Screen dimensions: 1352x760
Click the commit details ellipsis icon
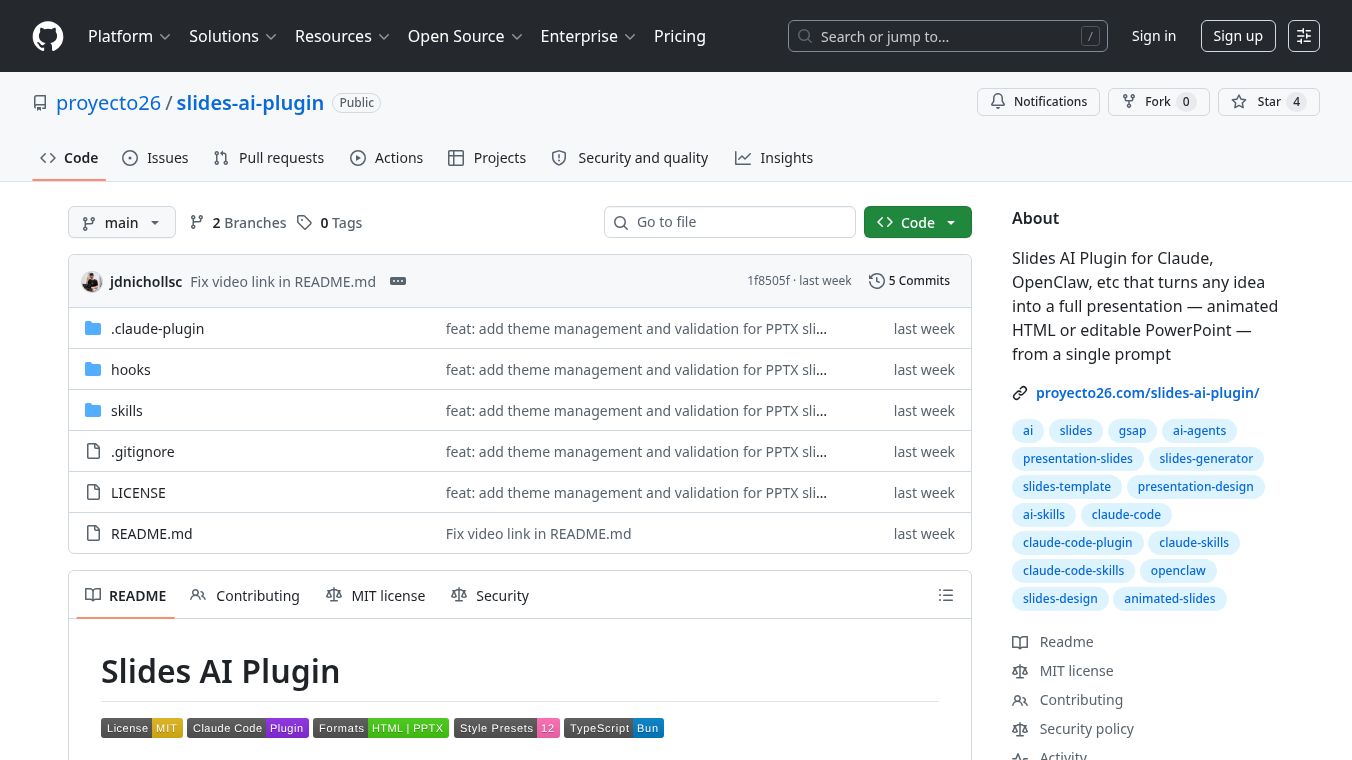[398, 281]
